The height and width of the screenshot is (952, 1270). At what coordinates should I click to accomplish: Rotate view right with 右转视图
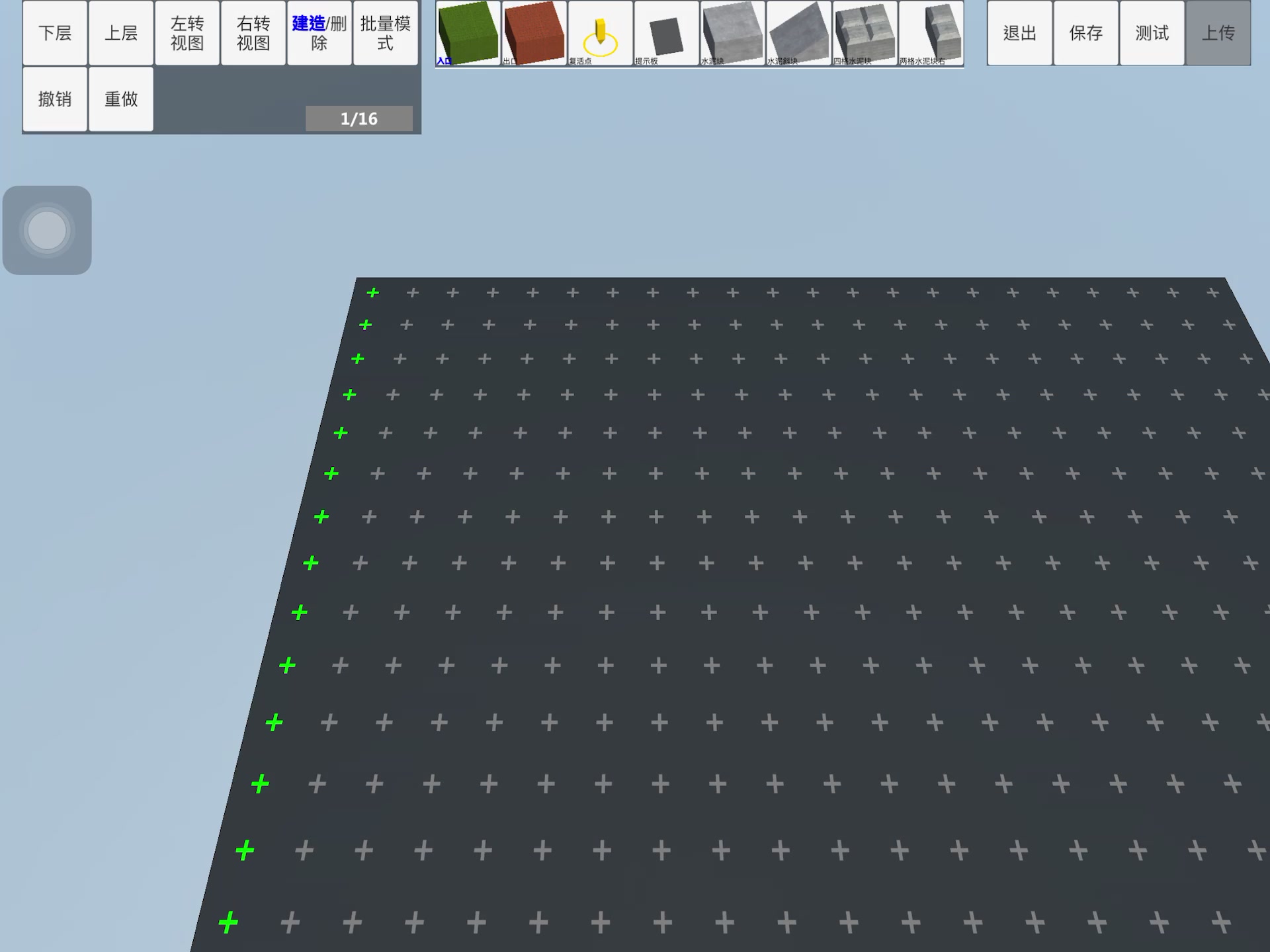tap(253, 33)
